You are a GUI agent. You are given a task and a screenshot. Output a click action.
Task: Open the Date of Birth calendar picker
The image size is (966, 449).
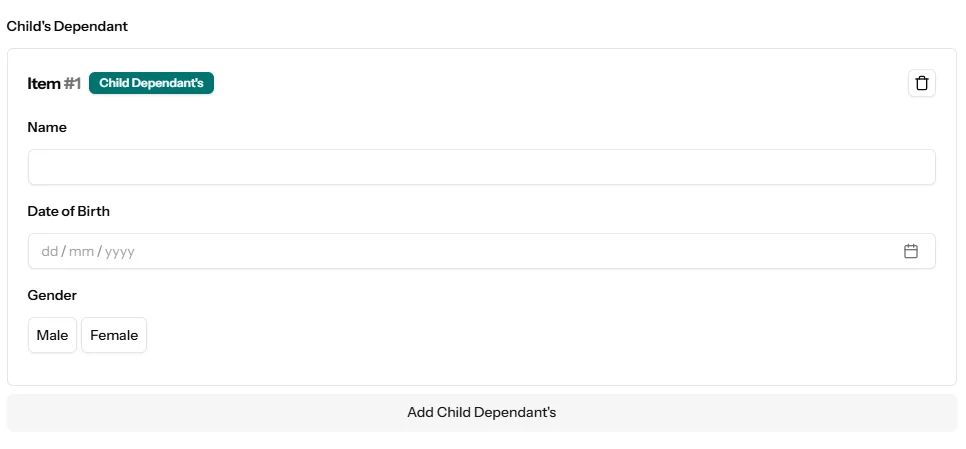tap(910, 251)
